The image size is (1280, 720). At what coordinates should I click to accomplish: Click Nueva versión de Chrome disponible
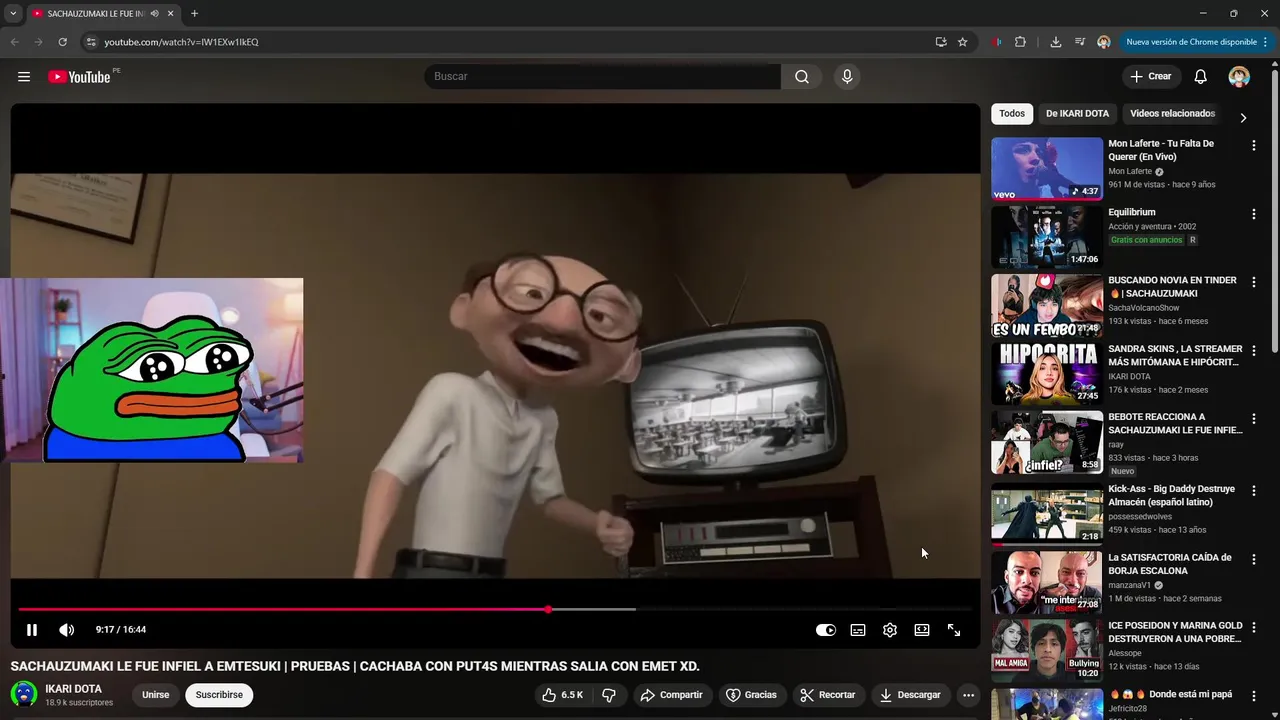click(1197, 42)
